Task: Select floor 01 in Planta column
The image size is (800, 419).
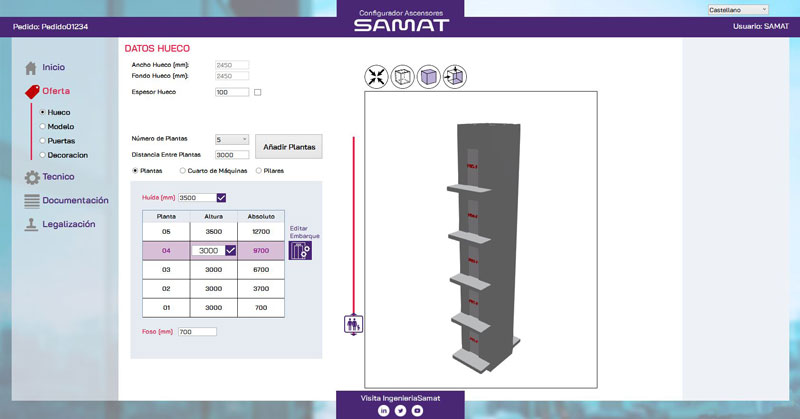Action: coord(166,308)
